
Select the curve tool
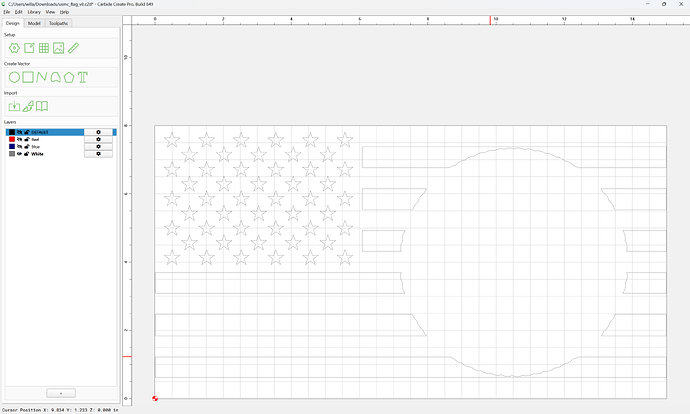point(55,77)
